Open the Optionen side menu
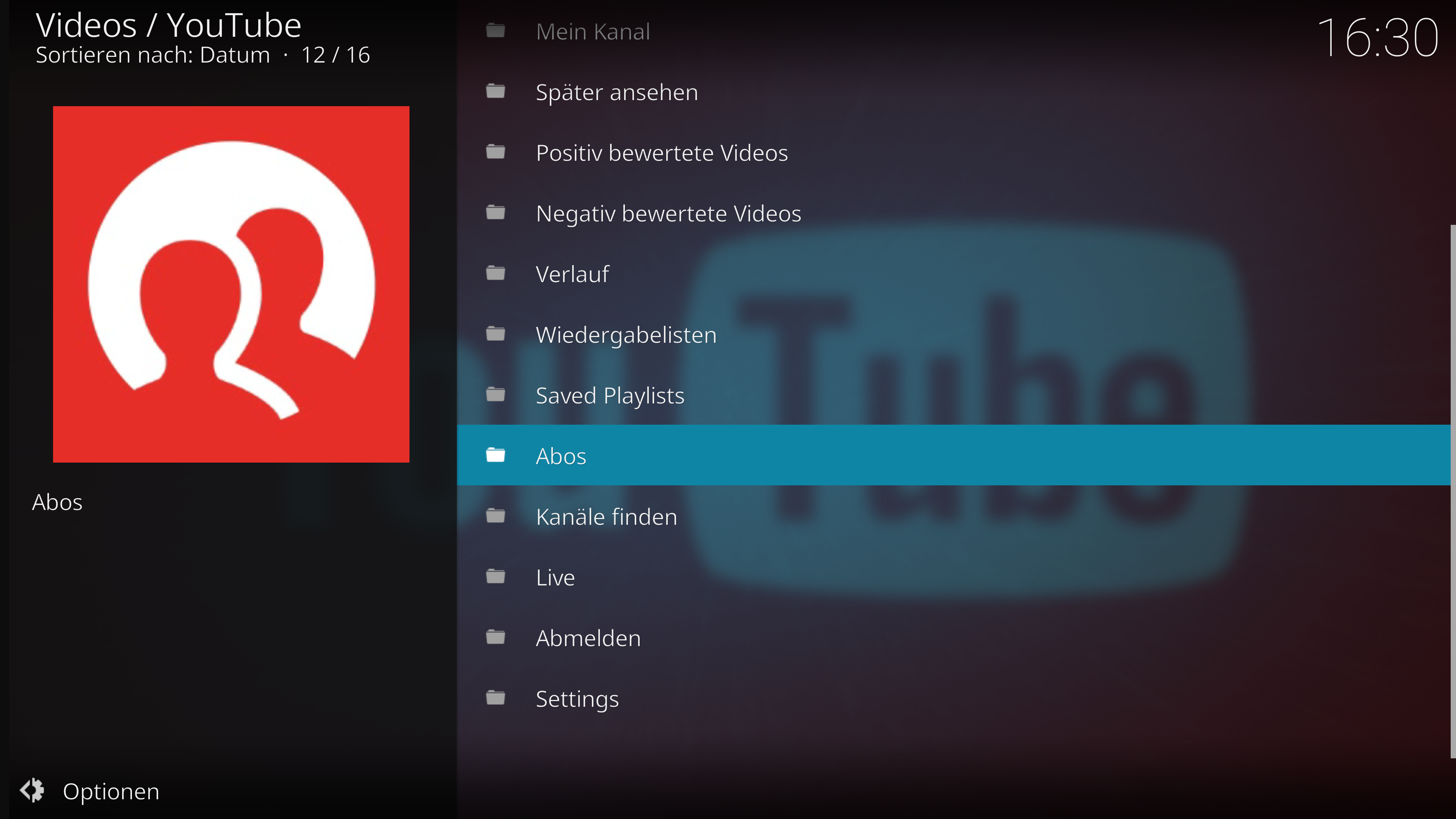The height and width of the screenshot is (819, 1456). (89, 791)
